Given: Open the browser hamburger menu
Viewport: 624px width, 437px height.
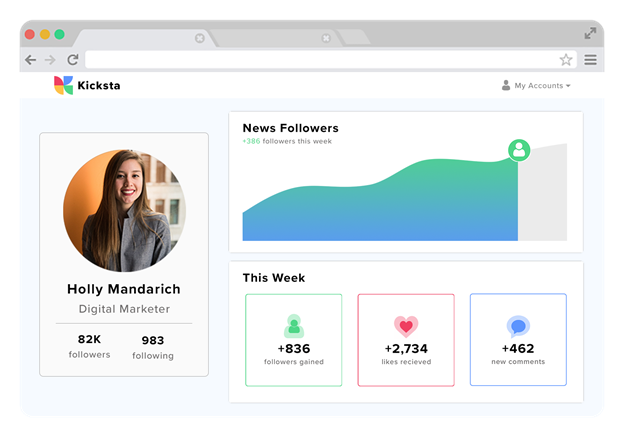Looking at the screenshot, I should [591, 60].
